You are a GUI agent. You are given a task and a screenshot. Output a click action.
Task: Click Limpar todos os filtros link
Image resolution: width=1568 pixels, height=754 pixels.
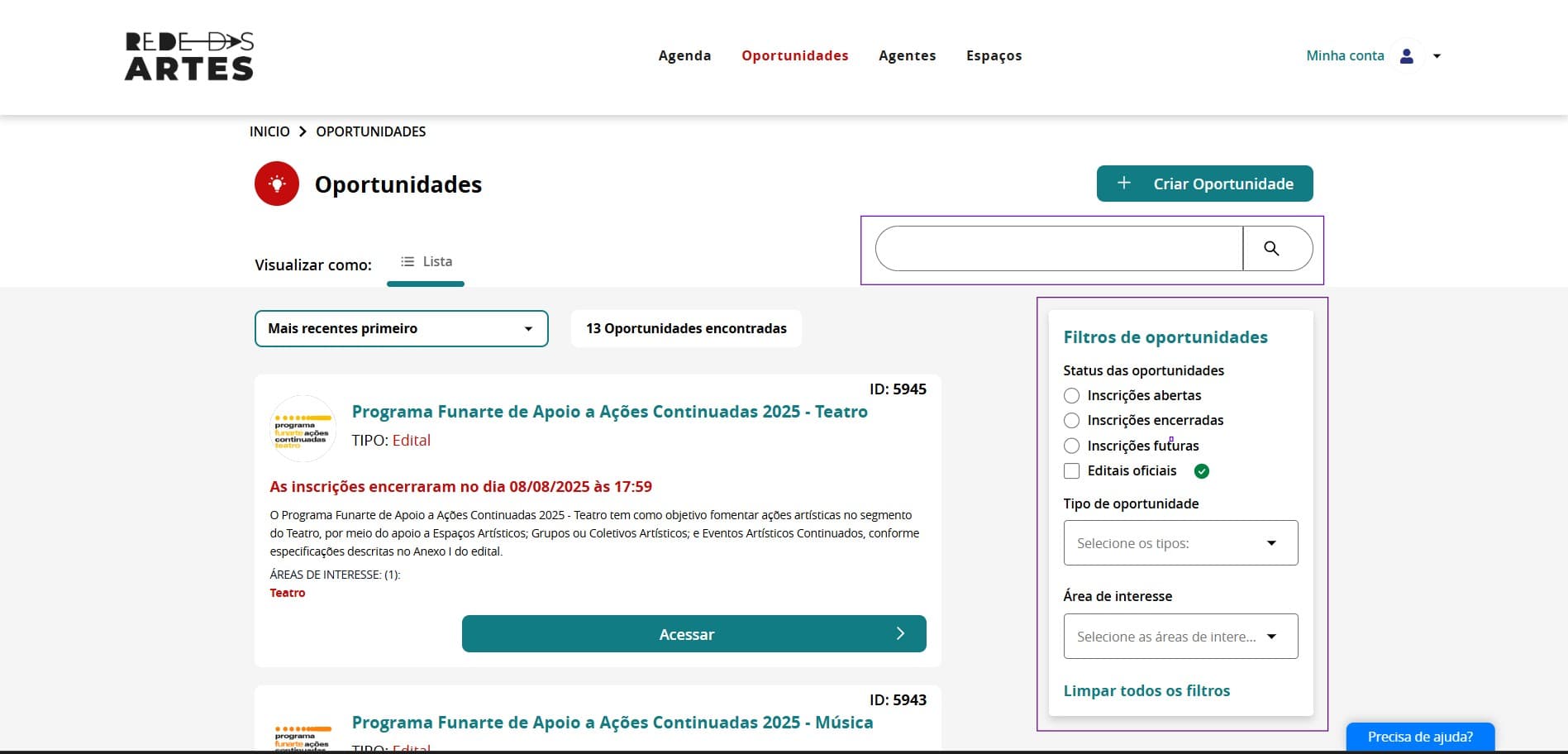click(1146, 690)
